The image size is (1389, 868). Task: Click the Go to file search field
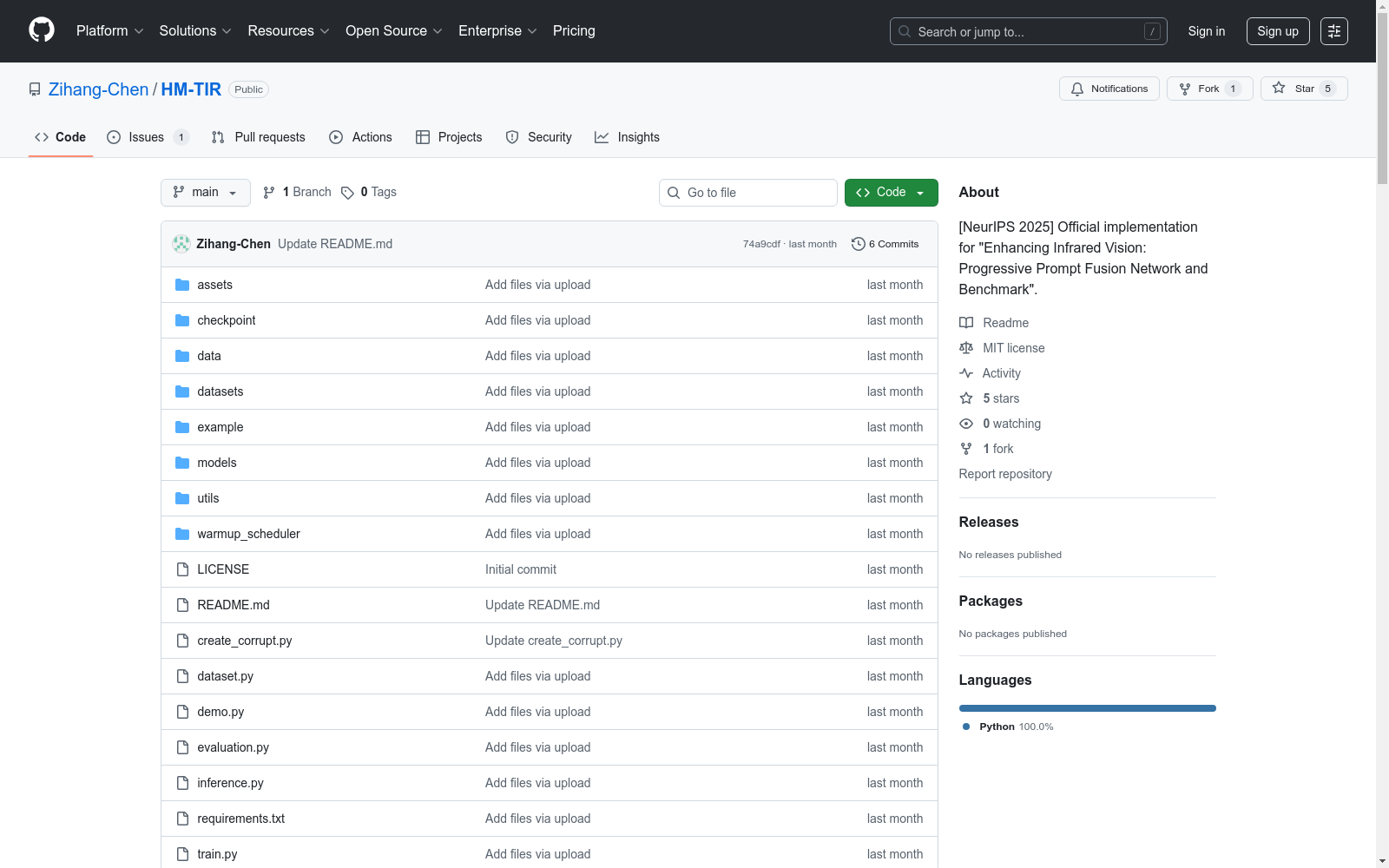[748, 193]
